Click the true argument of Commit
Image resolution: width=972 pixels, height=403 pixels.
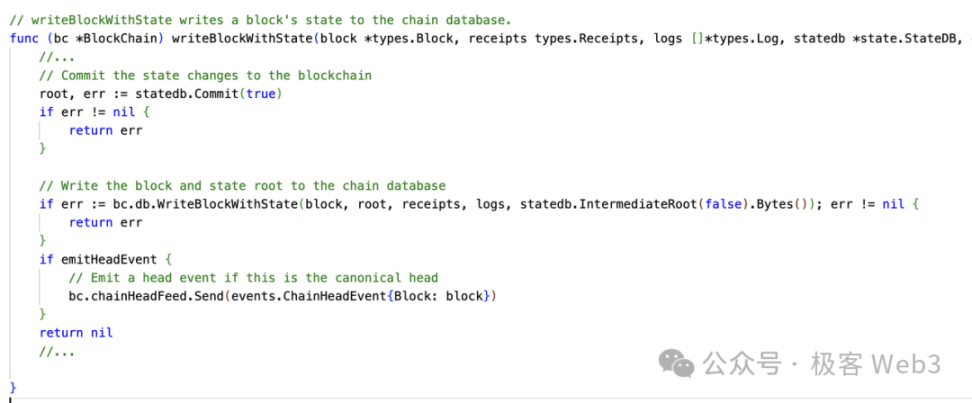click(x=261, y=94)
